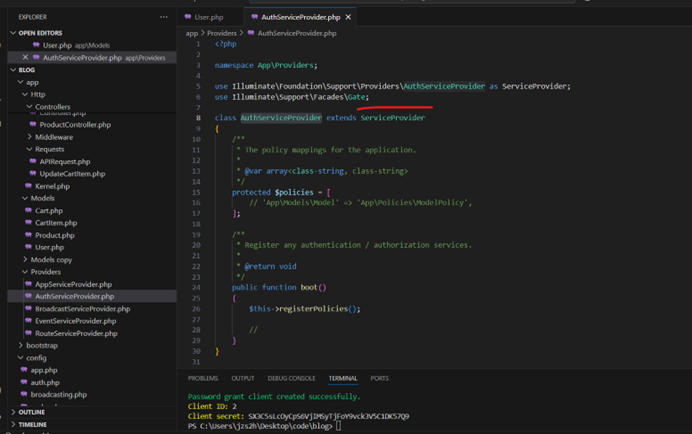Open the Problems panel tab
This screenshot has height=434, width=692.
click(x=203, y=378)
